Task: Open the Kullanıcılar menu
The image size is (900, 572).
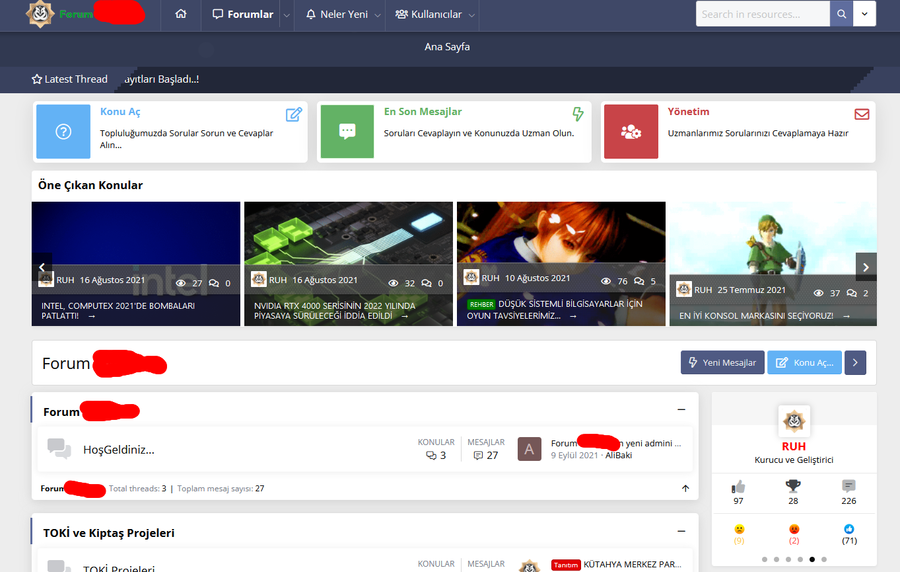Action: [428, 14]
